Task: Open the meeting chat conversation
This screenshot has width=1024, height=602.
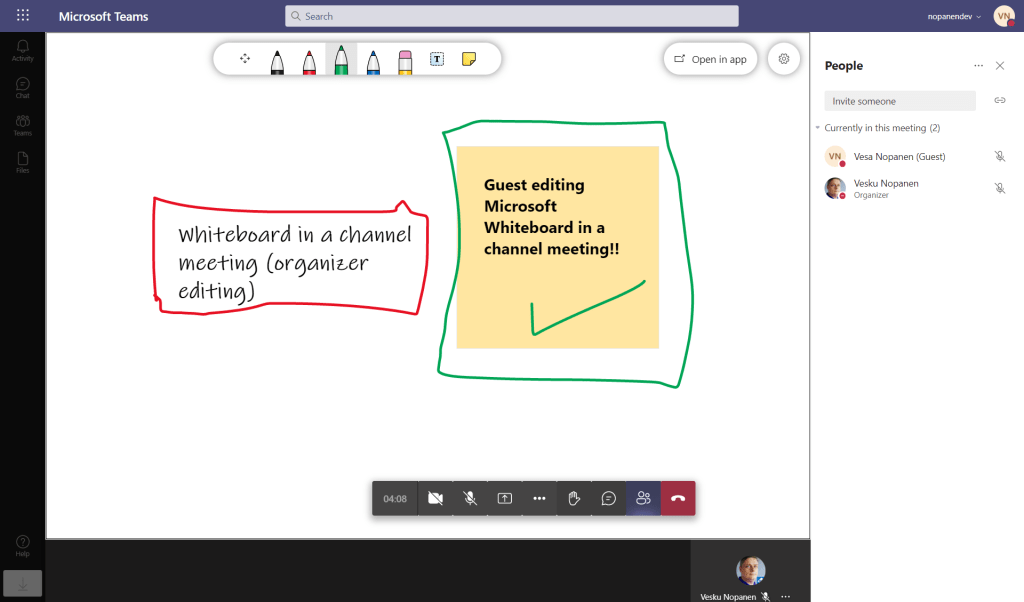Action: coord(609,498)
